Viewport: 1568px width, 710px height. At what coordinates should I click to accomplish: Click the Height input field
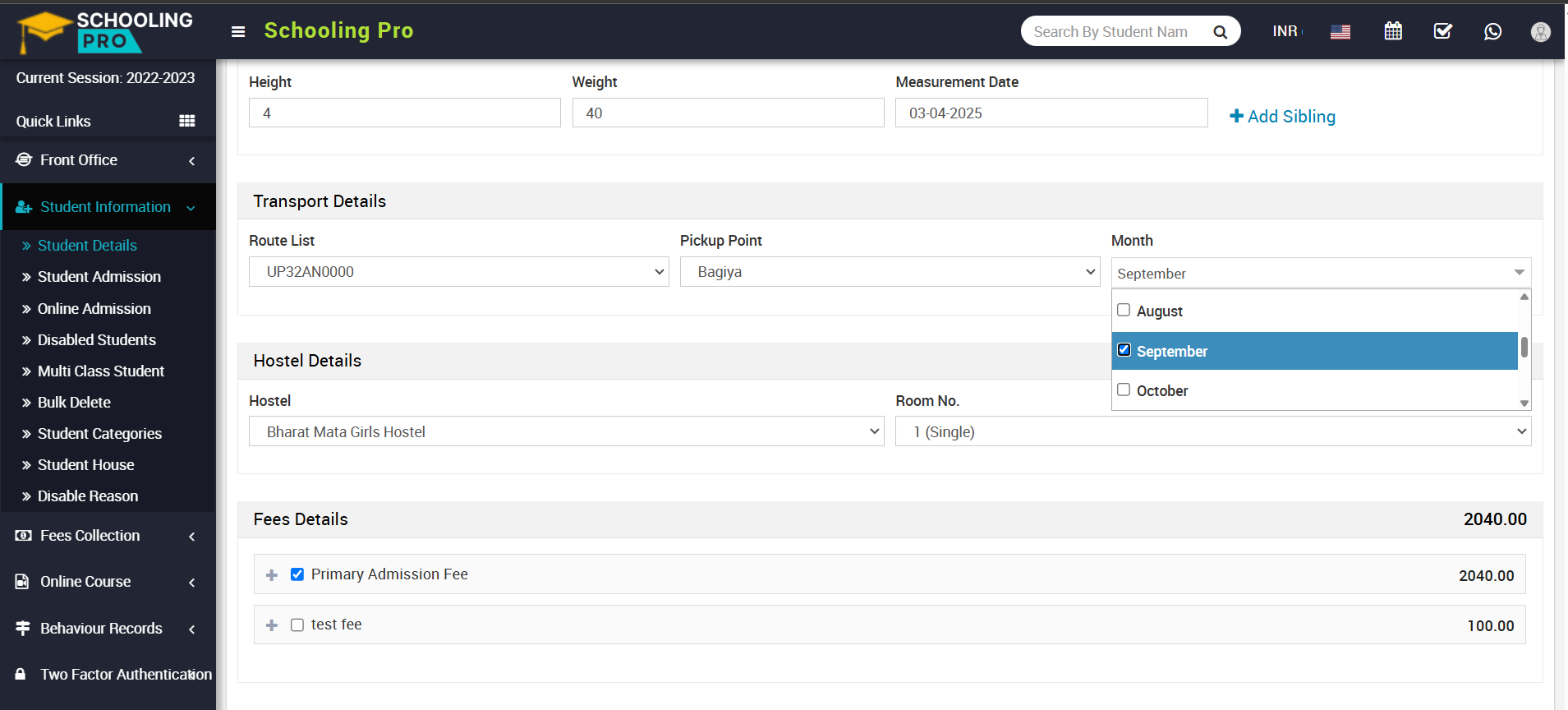[x=405, y=113]
